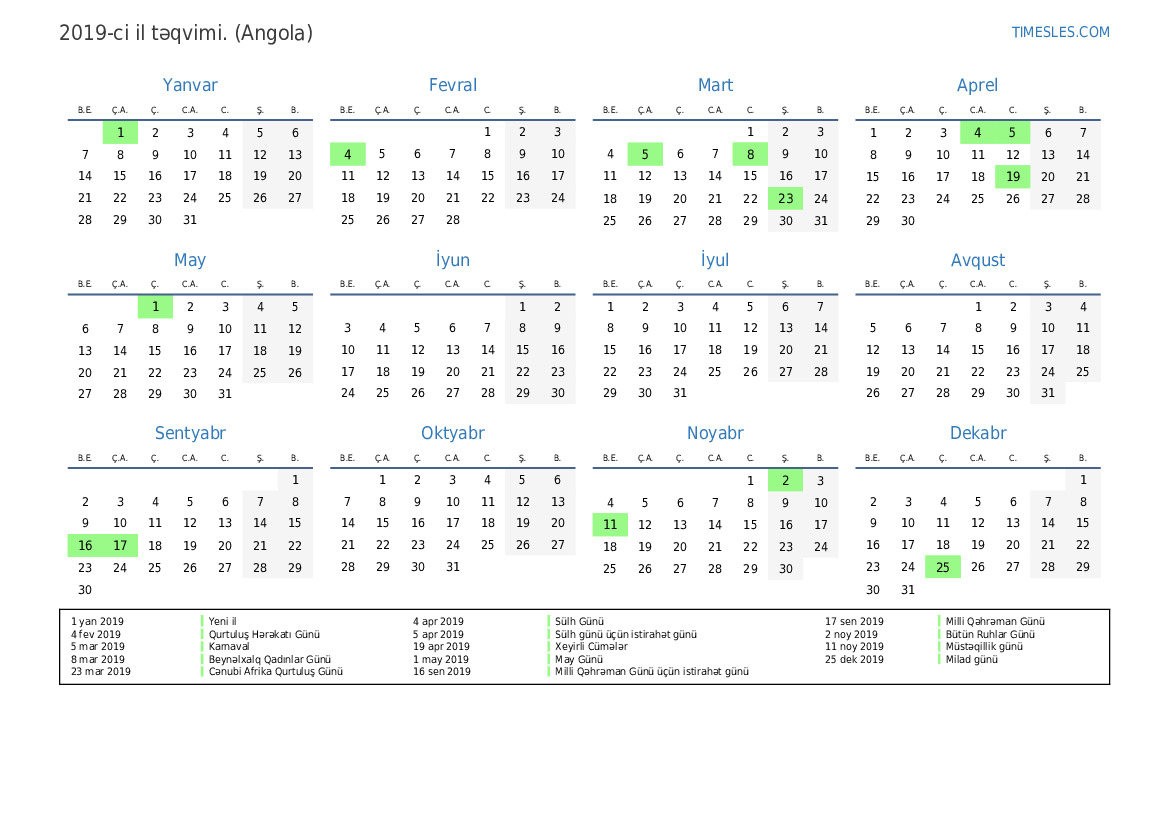Click legend date '11 noy 2019'
Image resolution: width=1169 pixels, height=827 pixels.
[854, 647]
